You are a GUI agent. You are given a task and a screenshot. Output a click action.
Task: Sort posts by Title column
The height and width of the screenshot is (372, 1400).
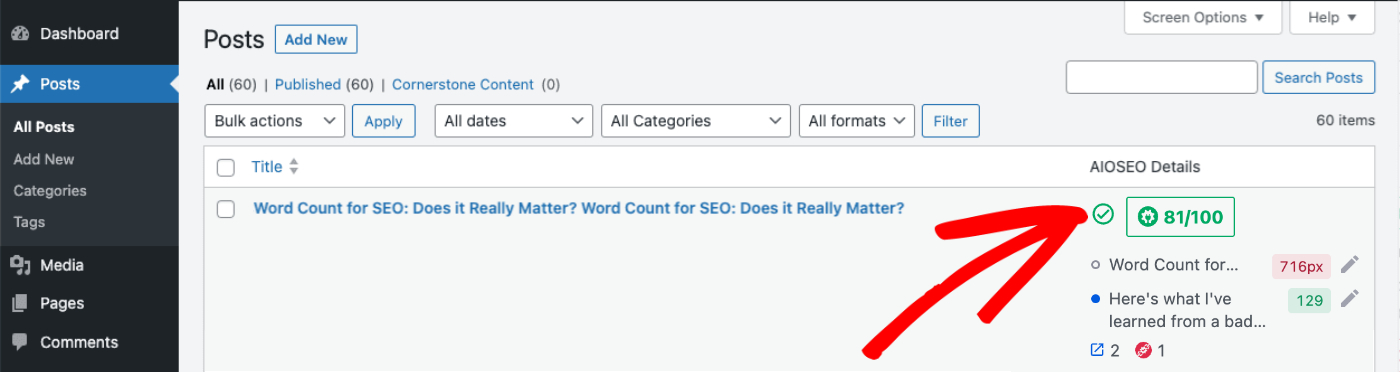click(267, 167)
